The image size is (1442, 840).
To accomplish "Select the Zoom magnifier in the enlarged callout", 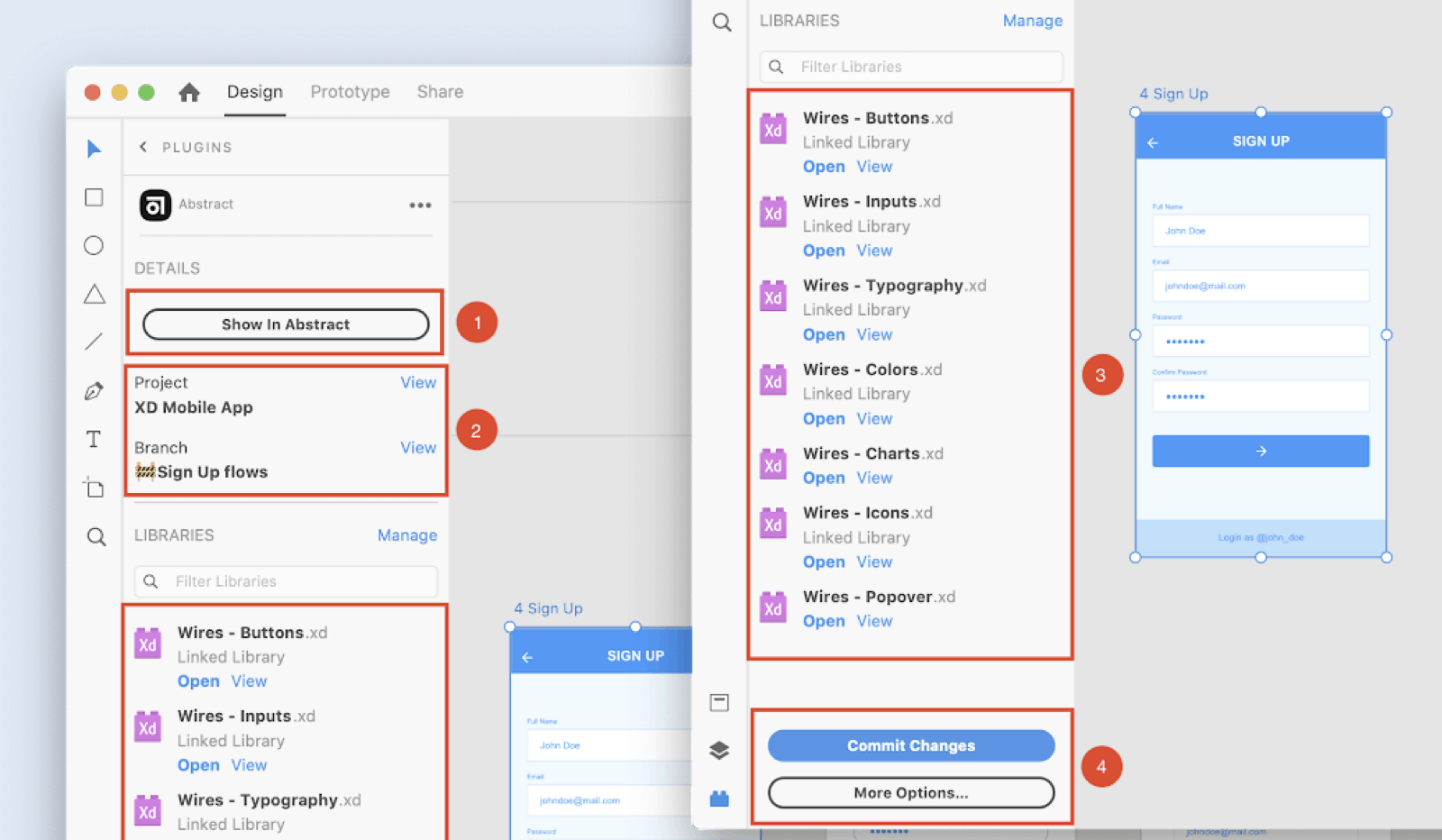I will coord(722,22).
